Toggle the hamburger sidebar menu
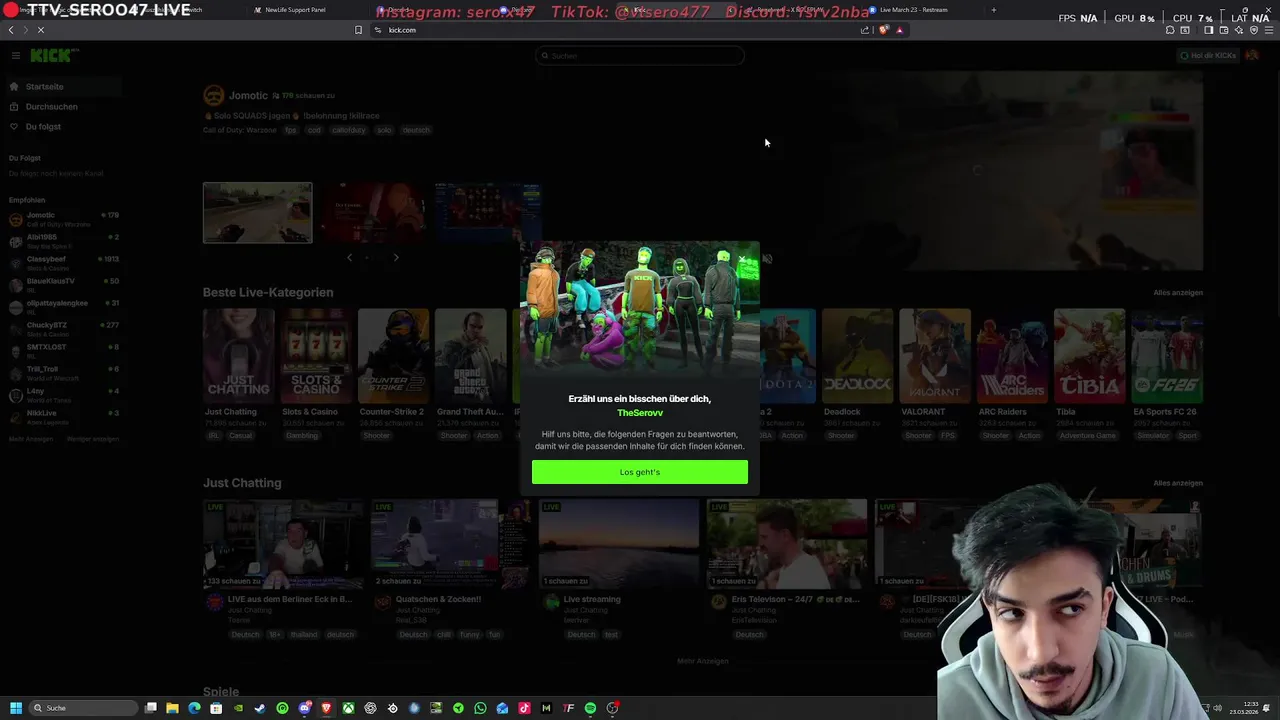1280x720 pixels. (x=15, y=56)
